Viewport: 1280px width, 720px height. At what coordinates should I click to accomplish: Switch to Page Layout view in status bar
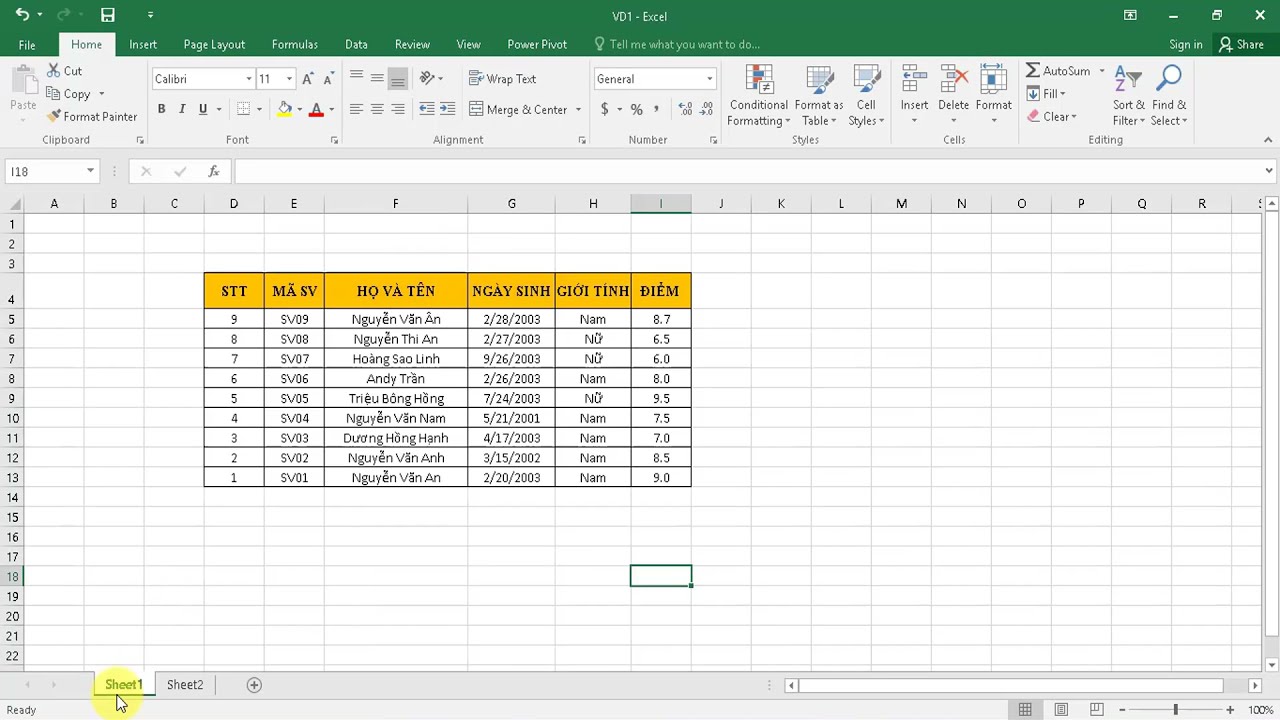[x=1061, y=710]
